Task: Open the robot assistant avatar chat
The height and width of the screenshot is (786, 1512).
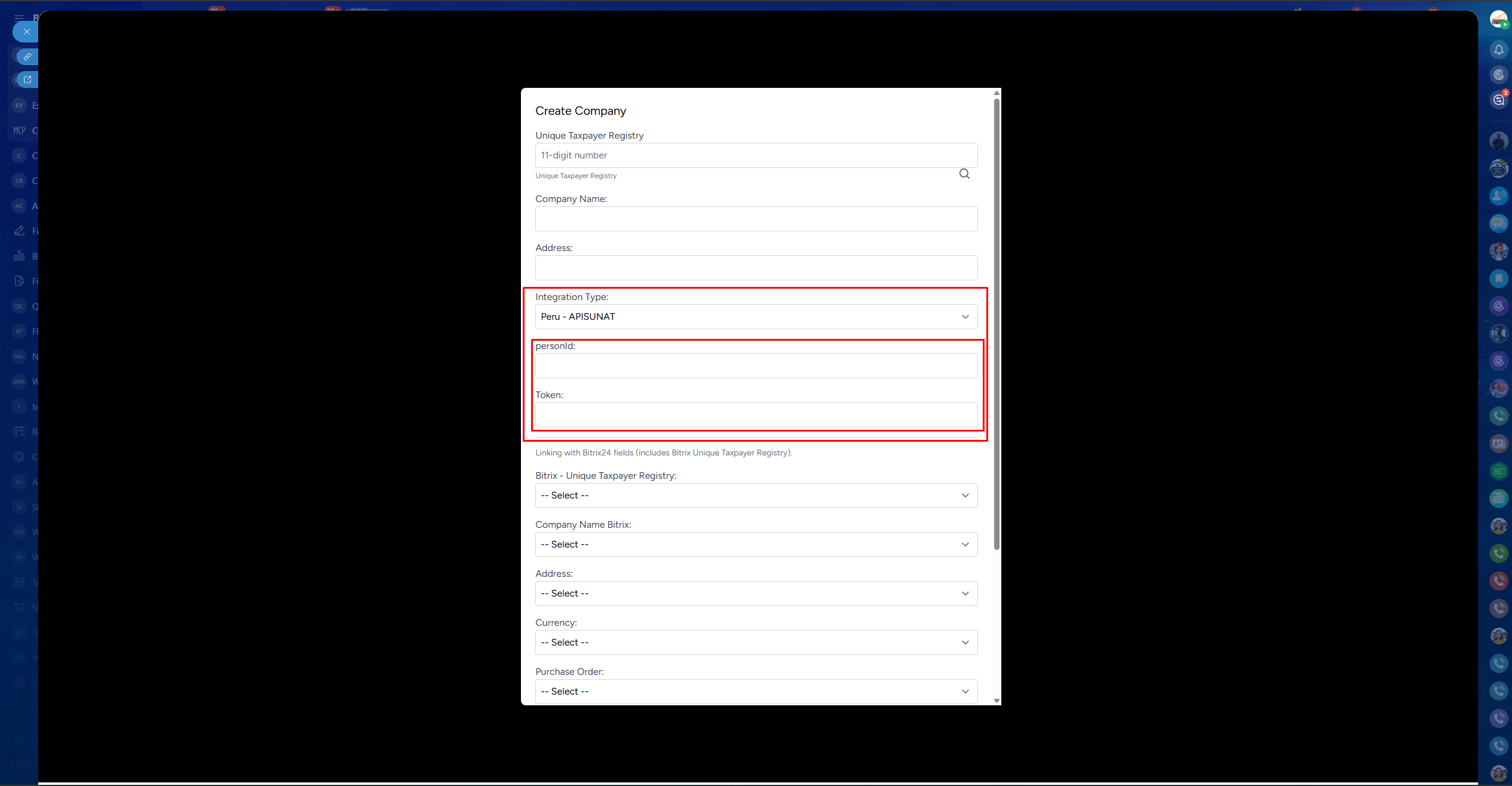Action: click(1498, 169)
